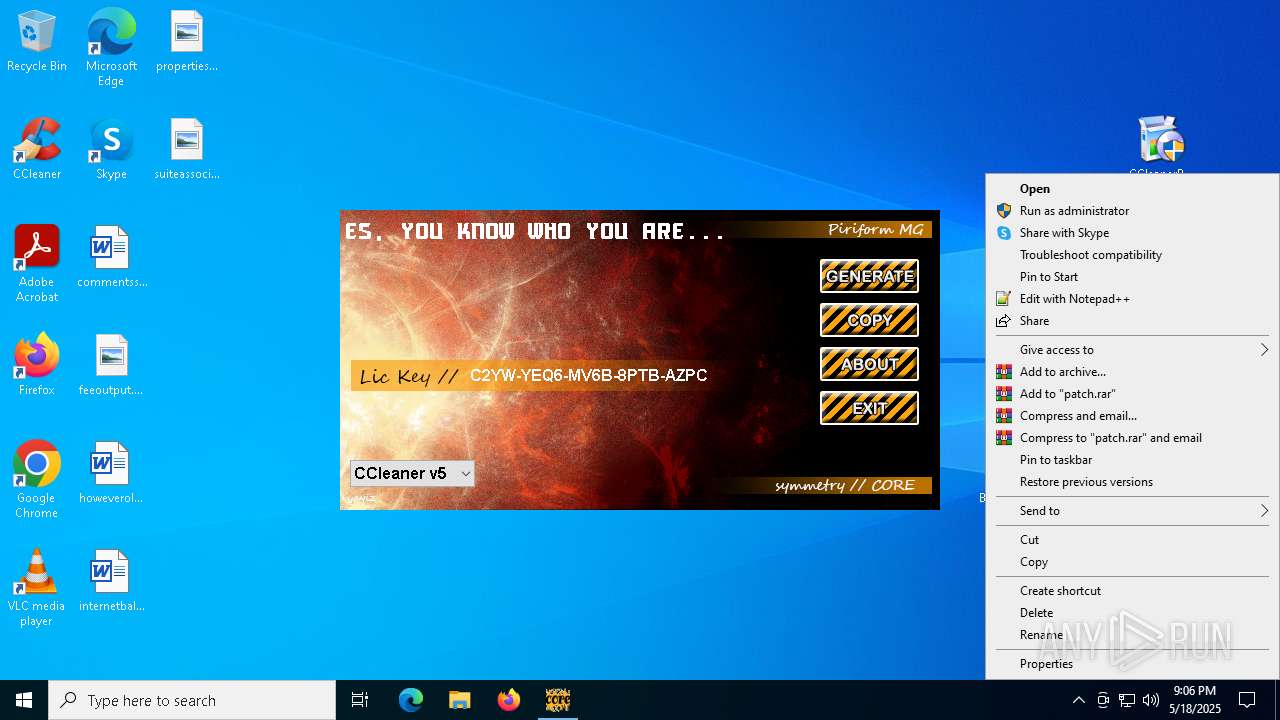This screenshot has width=1280, height=720.
Task: Select the Google Chrome desktop shortcut
Action: point(37,480)
